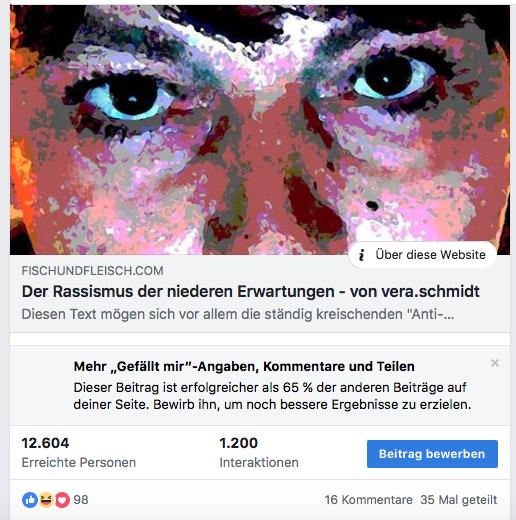Screen dimensions: 516x520
Task: Click the Interaktionen label
Action: [x=259, y=463]
